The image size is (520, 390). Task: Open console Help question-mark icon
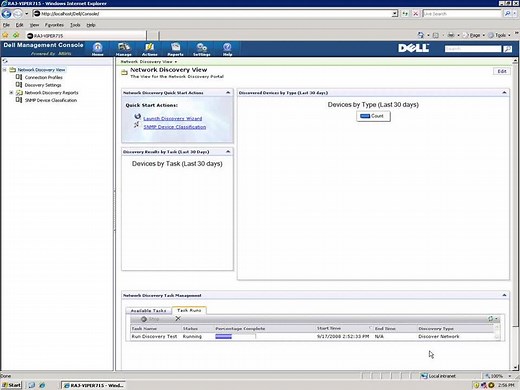(227, 49)
